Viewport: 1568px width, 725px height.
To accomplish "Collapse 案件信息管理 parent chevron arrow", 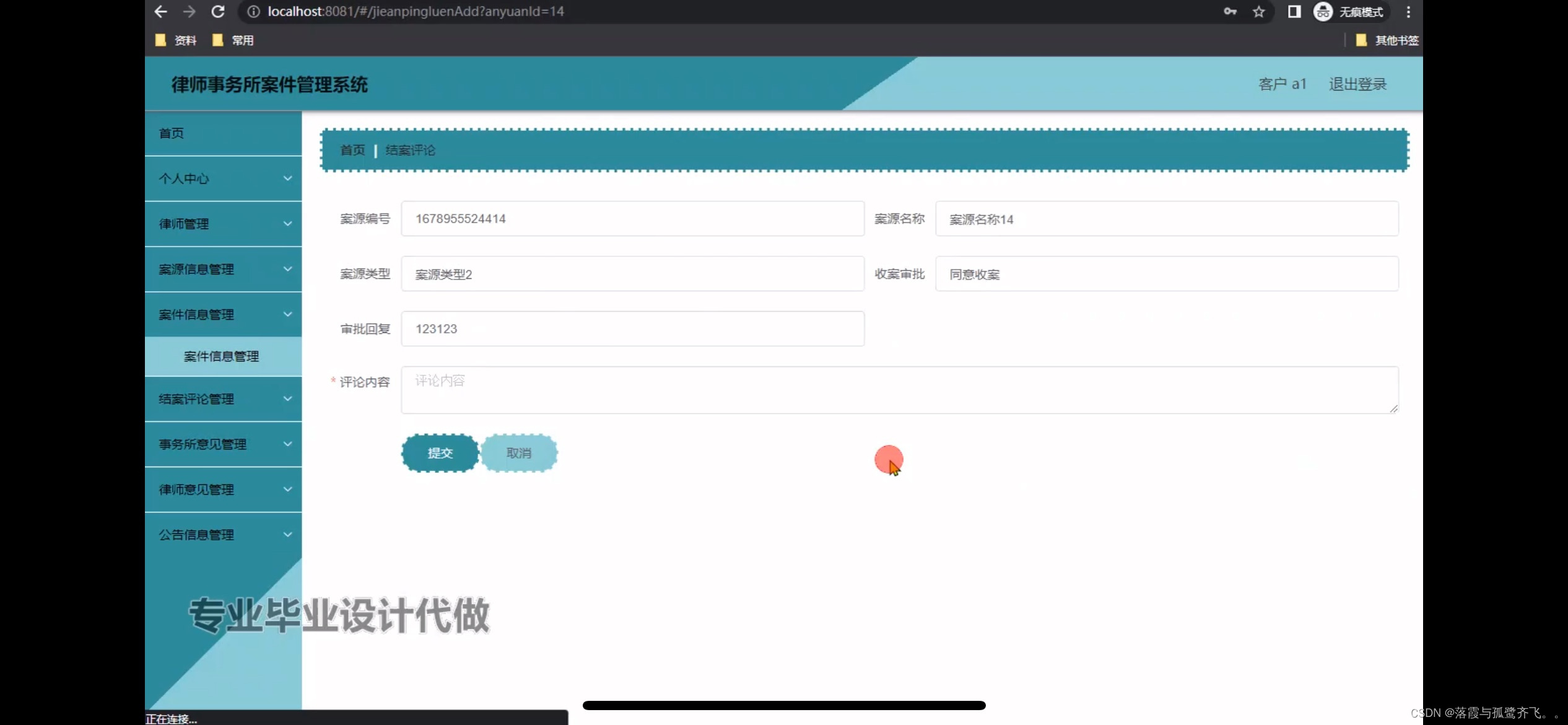I will [x=287, y=314].
